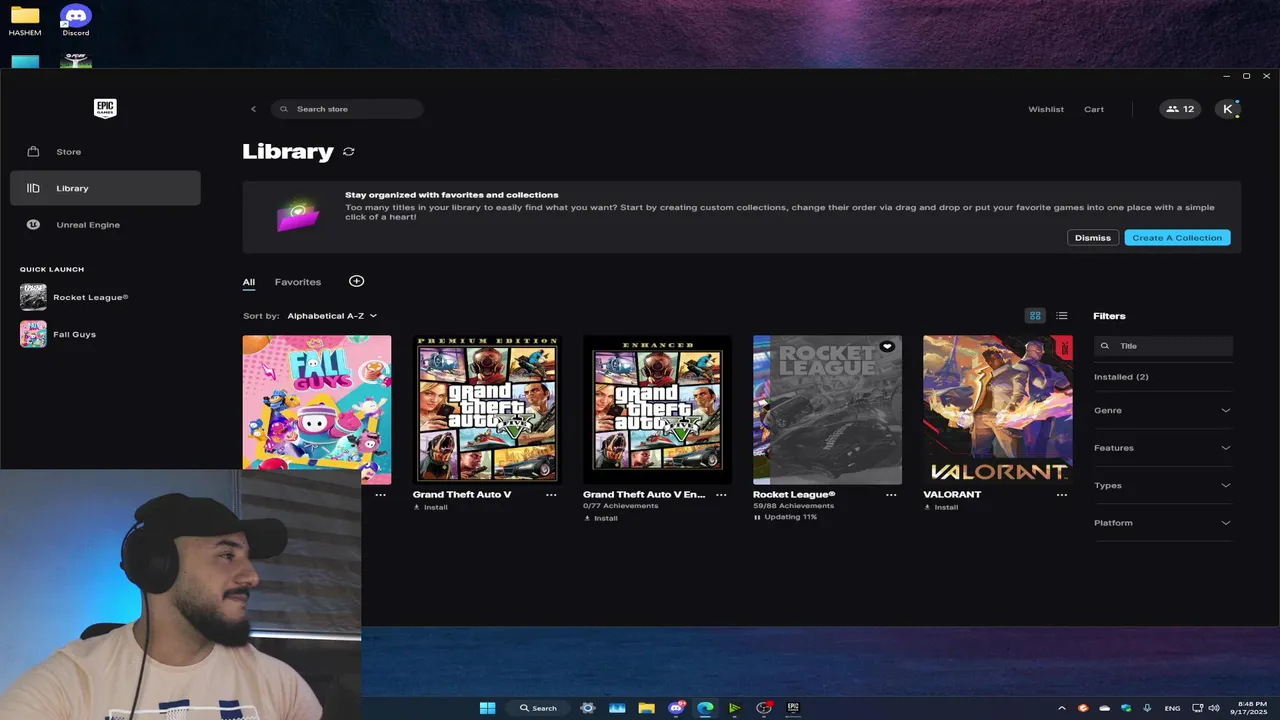This screenshot has height=720, width=1280.
Task: Expand the Genre filter
Action: click(1163, 410)
